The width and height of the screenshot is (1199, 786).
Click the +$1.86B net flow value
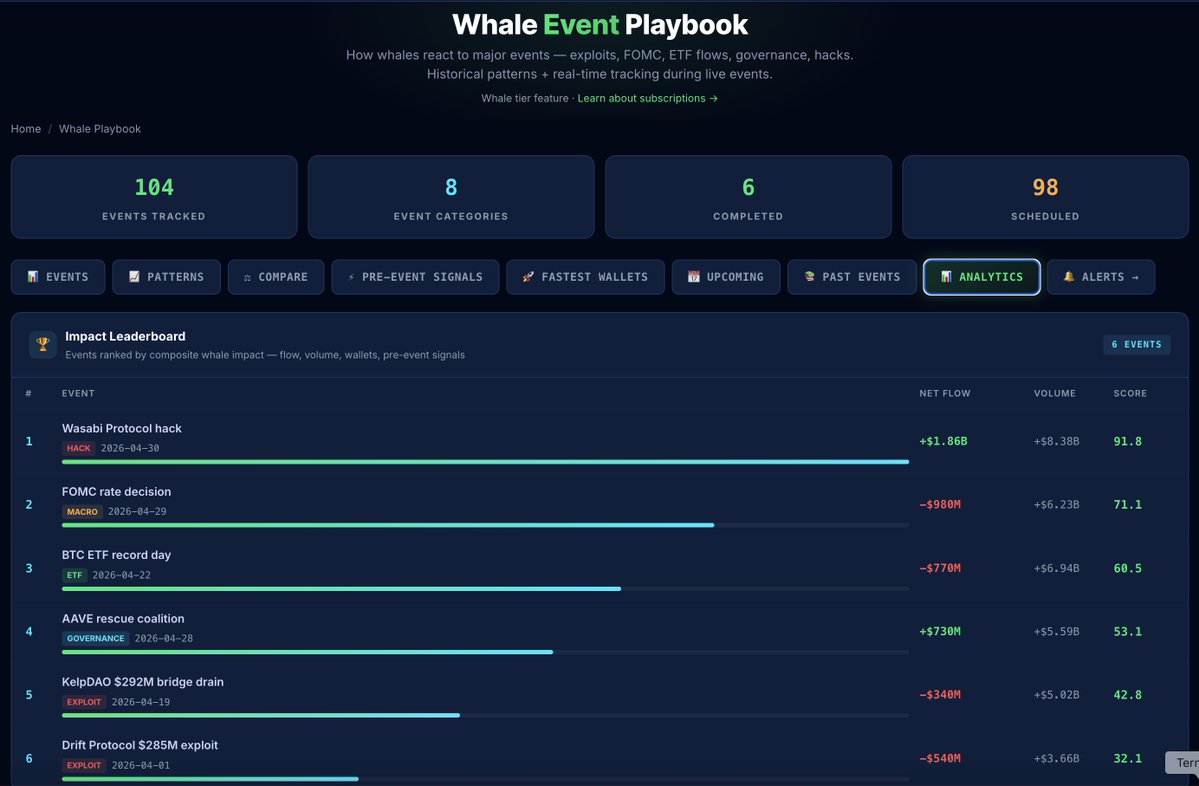pyautogui.click(x=943, y=441)
